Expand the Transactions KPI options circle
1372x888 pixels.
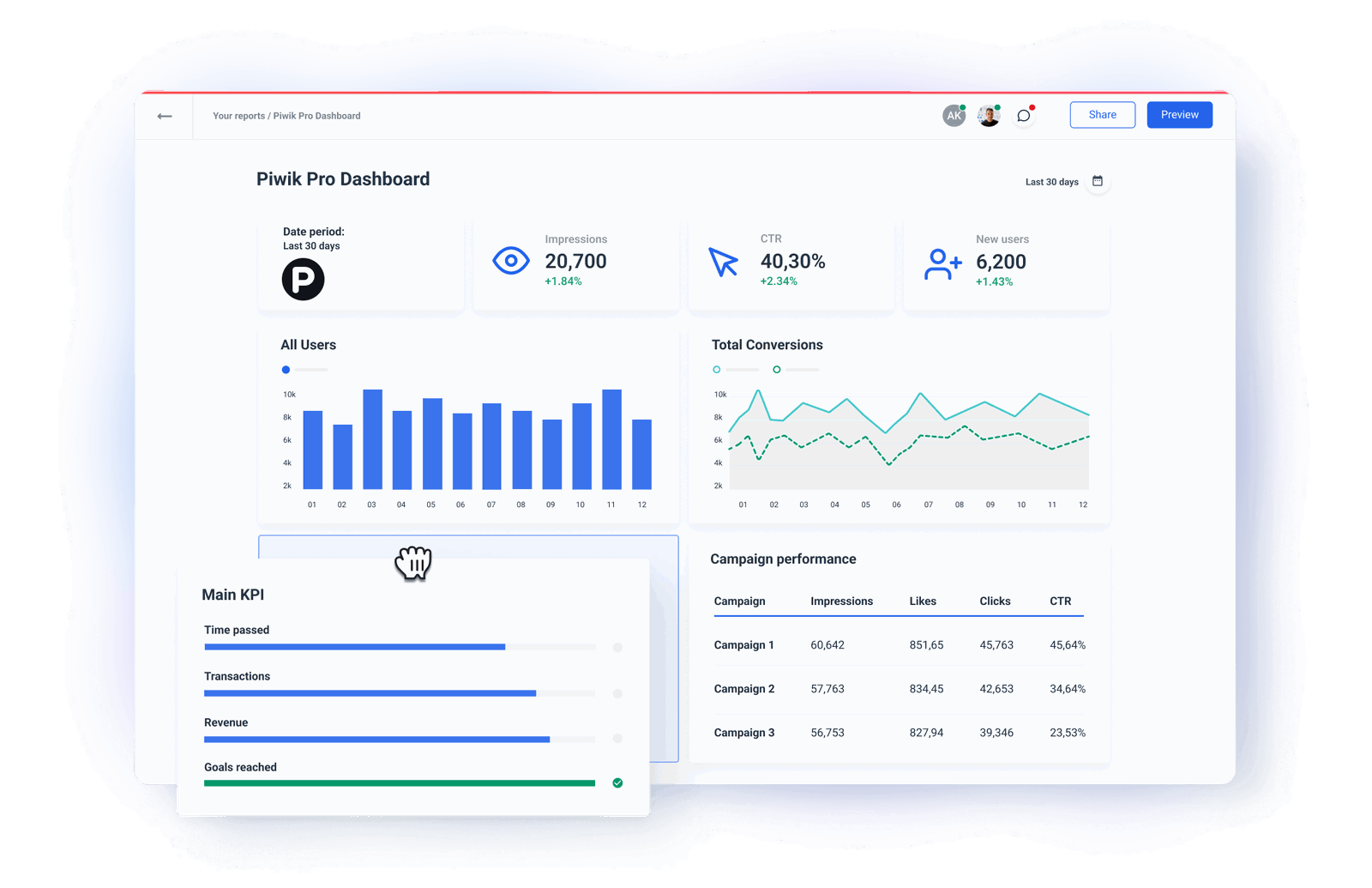point(617,693)
